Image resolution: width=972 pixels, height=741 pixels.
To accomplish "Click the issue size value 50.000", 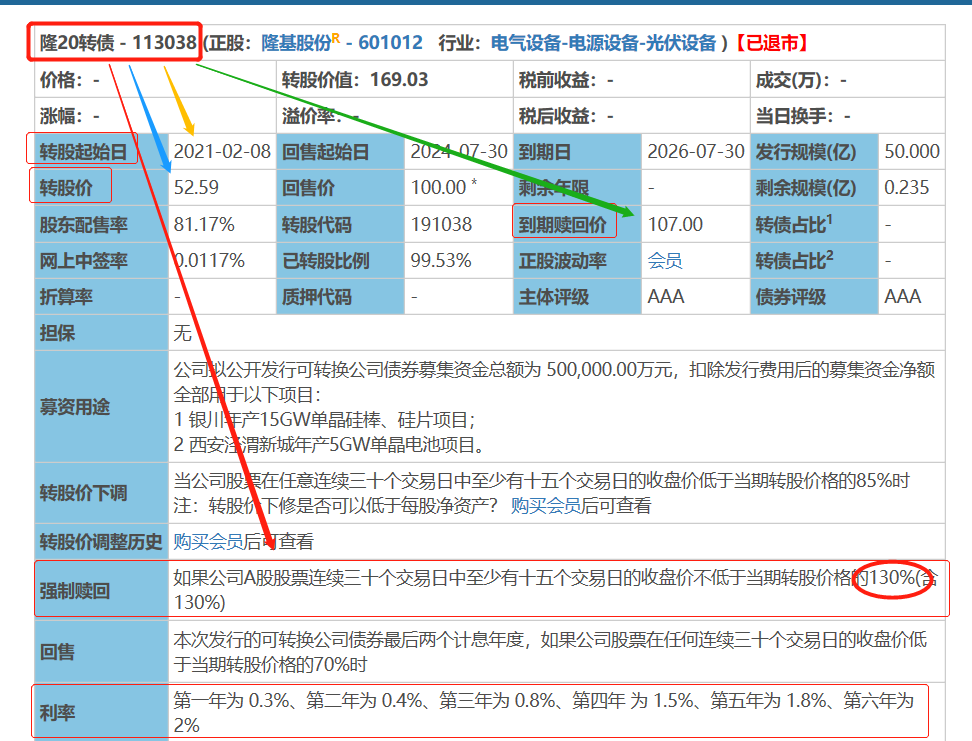I will [x=912, y=151].
